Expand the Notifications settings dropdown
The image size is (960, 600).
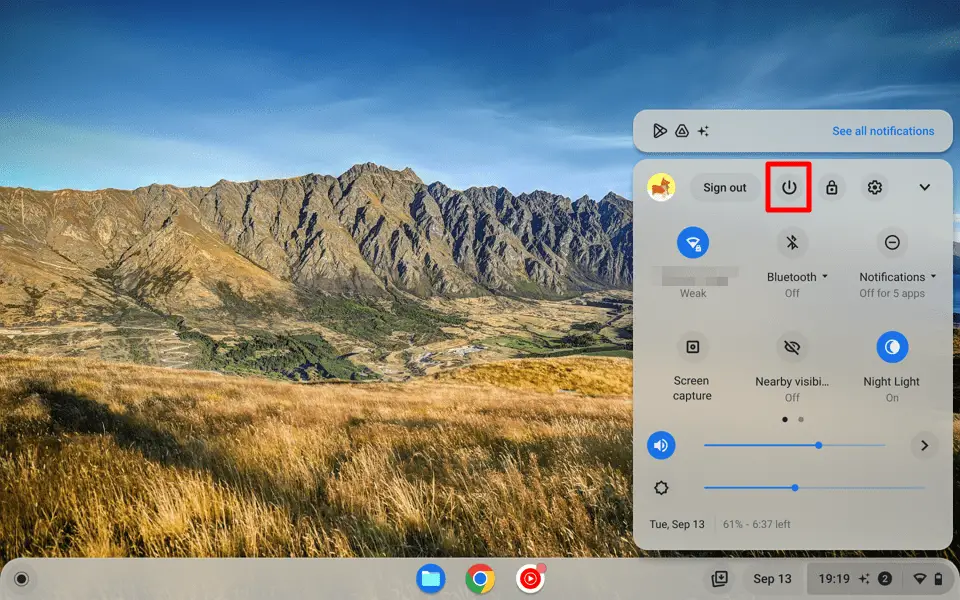point(932,276)
